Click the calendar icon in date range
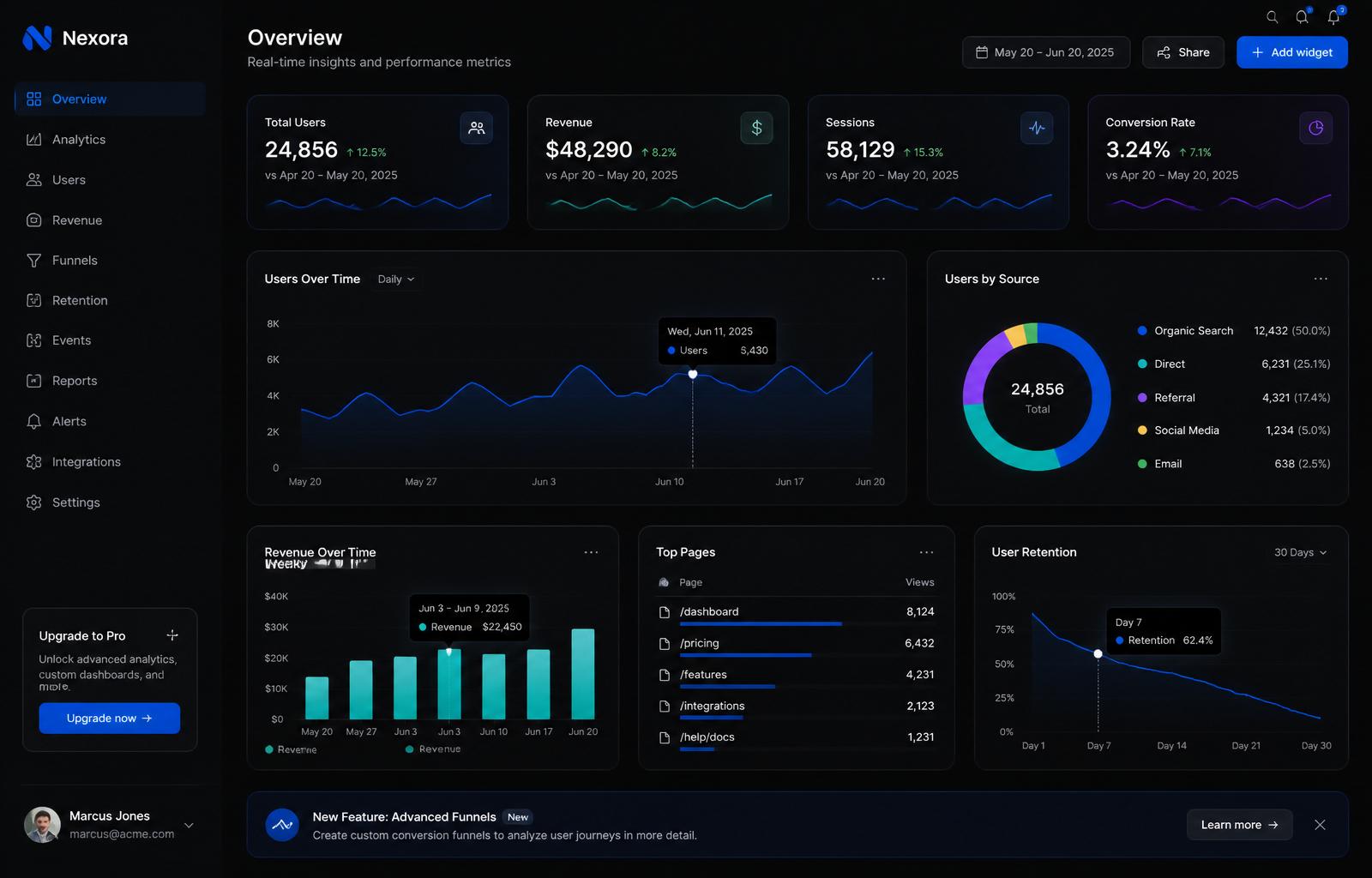Screen dimensions: 1372x878 982,52
